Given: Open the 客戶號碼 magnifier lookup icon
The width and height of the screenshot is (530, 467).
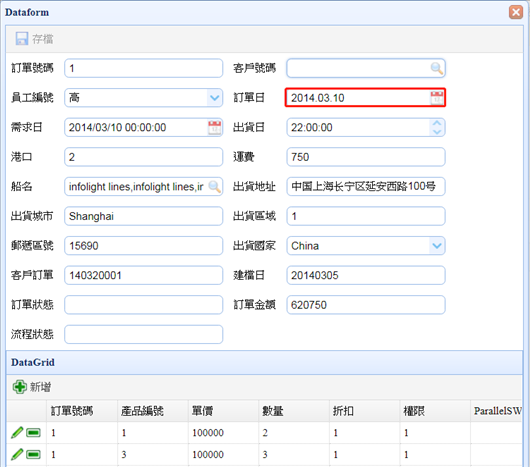Looking at the screenshot, I should (x=436, y=68).
